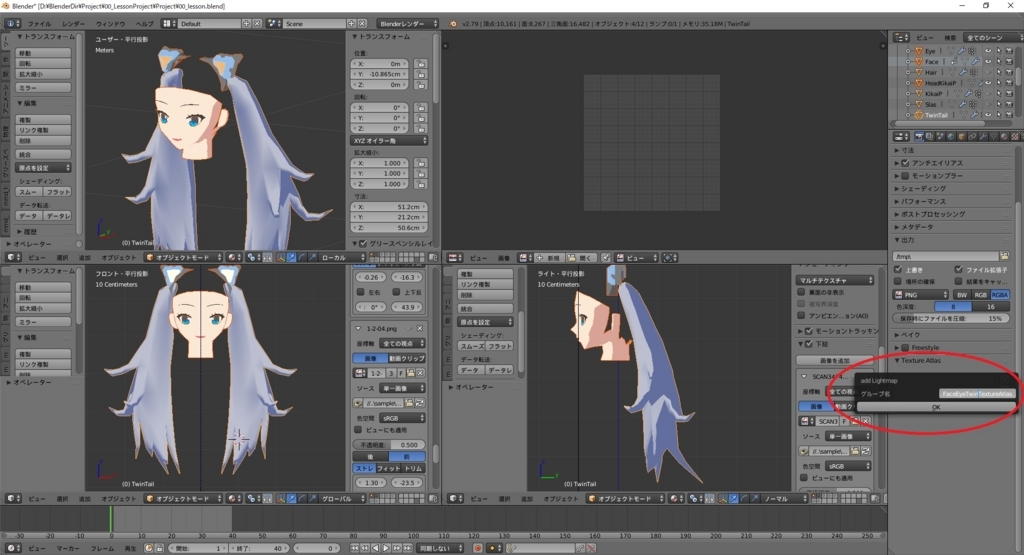Toggle visibility eye of Eye object
Screen dimensions: 1024x555
(988, 51)
